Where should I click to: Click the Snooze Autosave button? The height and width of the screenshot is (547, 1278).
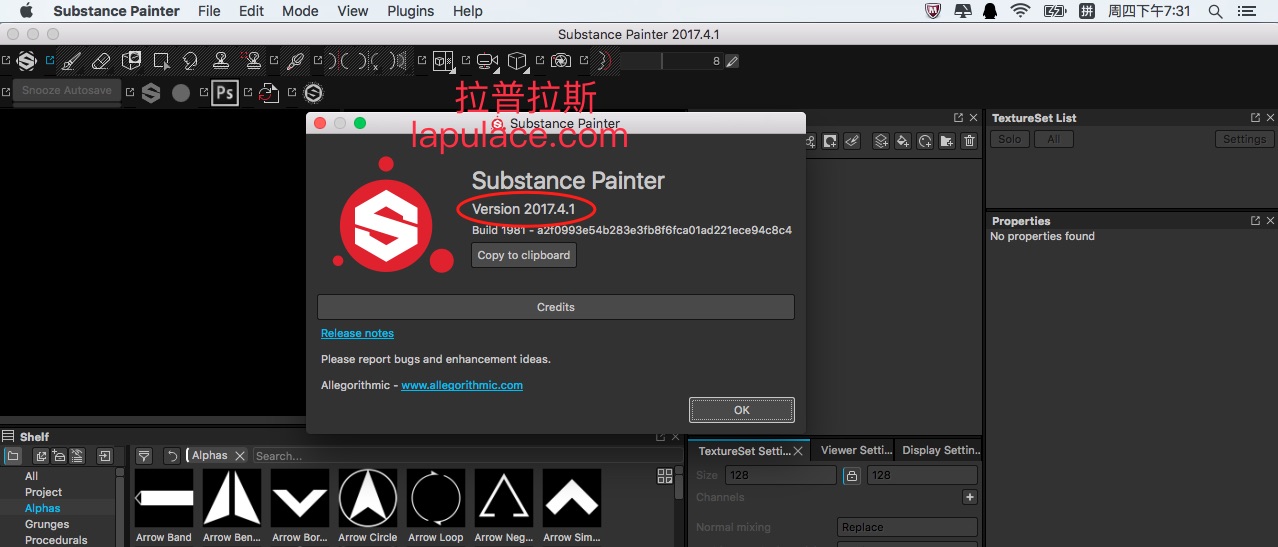pyautogui.click(x=67, y=91)
